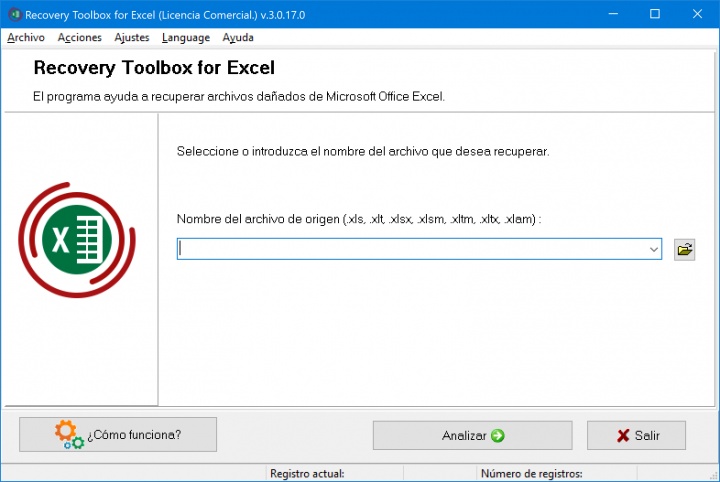720x482 pixels.
Task: Click the Excel recovery logo image
Action: 77,240
